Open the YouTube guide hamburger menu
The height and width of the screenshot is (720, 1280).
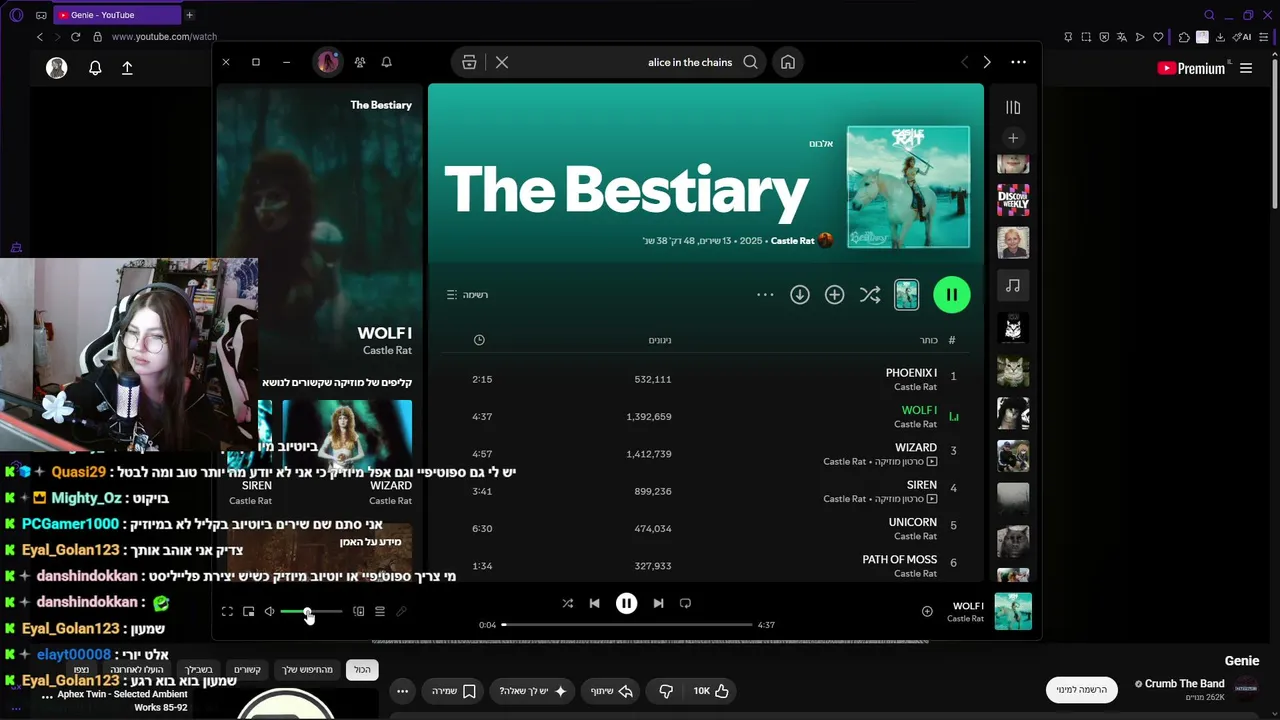tap(1246, 68)
